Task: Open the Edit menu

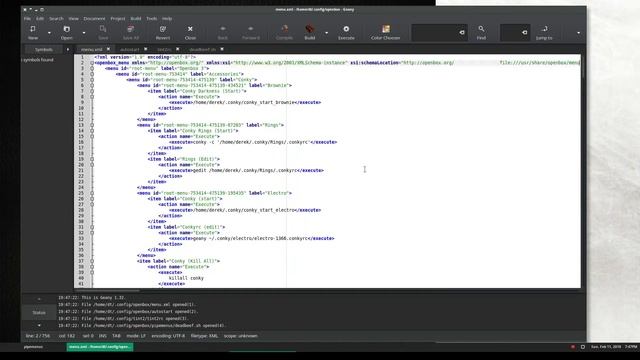Action: click(x=40, y=19)
